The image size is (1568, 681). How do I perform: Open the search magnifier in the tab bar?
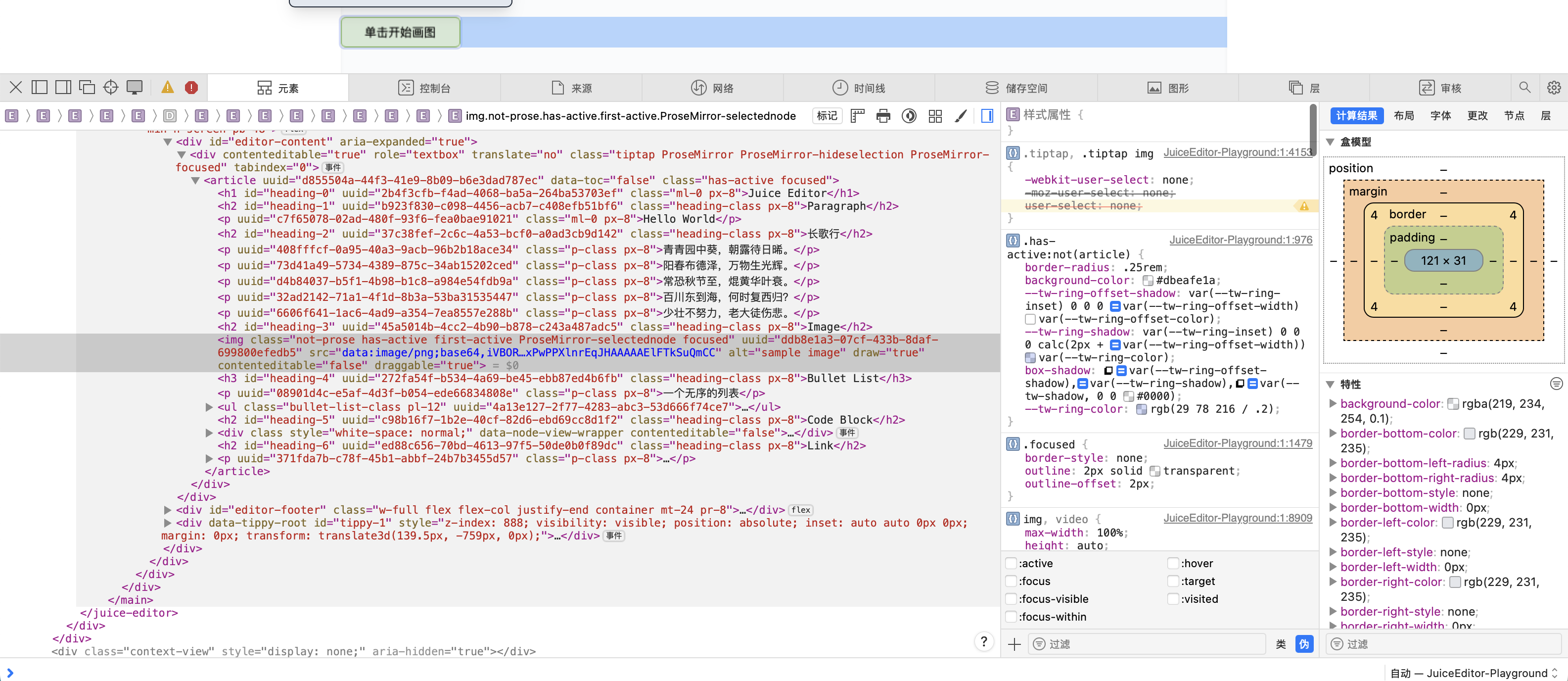1524,88
